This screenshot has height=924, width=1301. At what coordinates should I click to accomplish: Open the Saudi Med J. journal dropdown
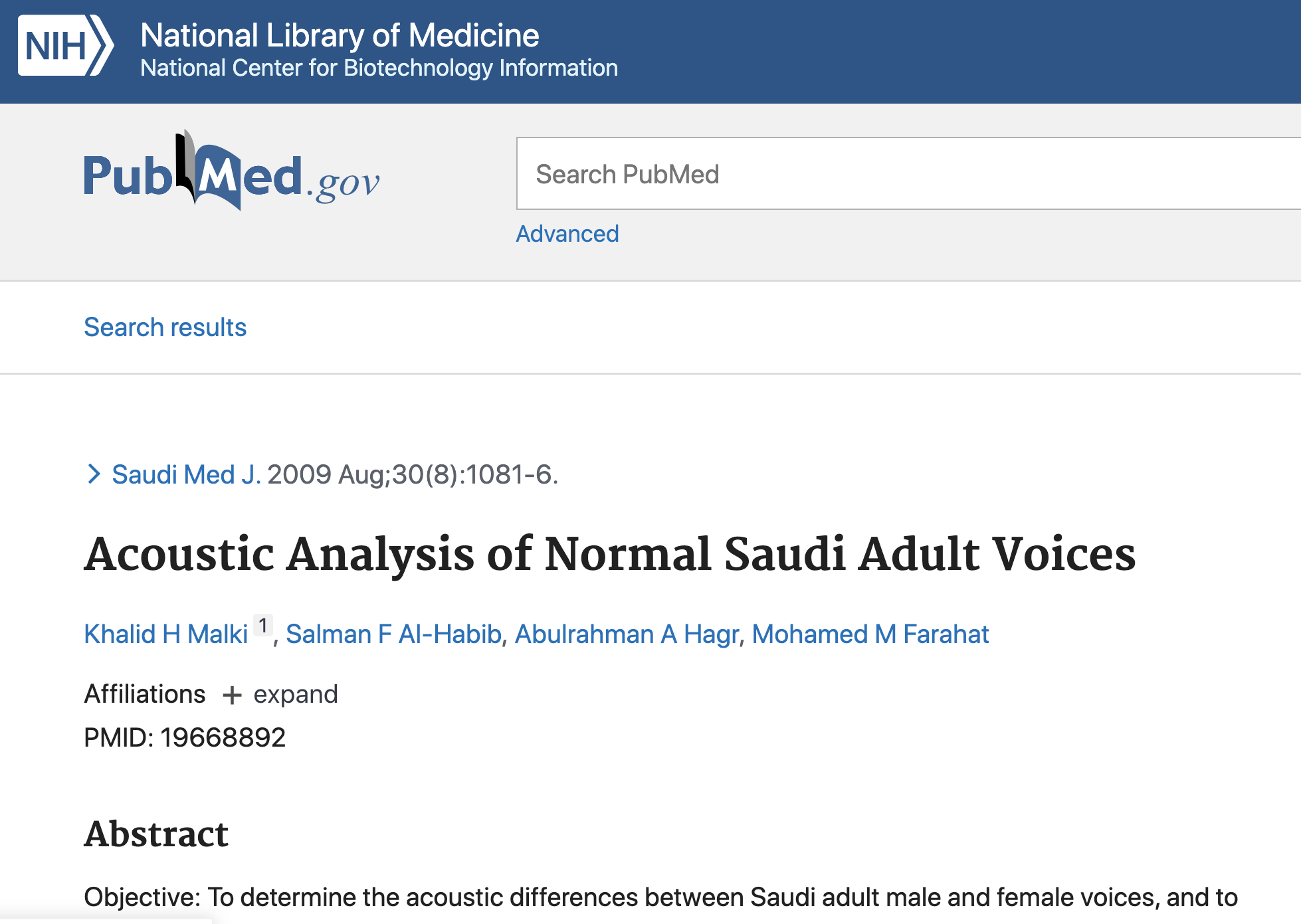186,474
